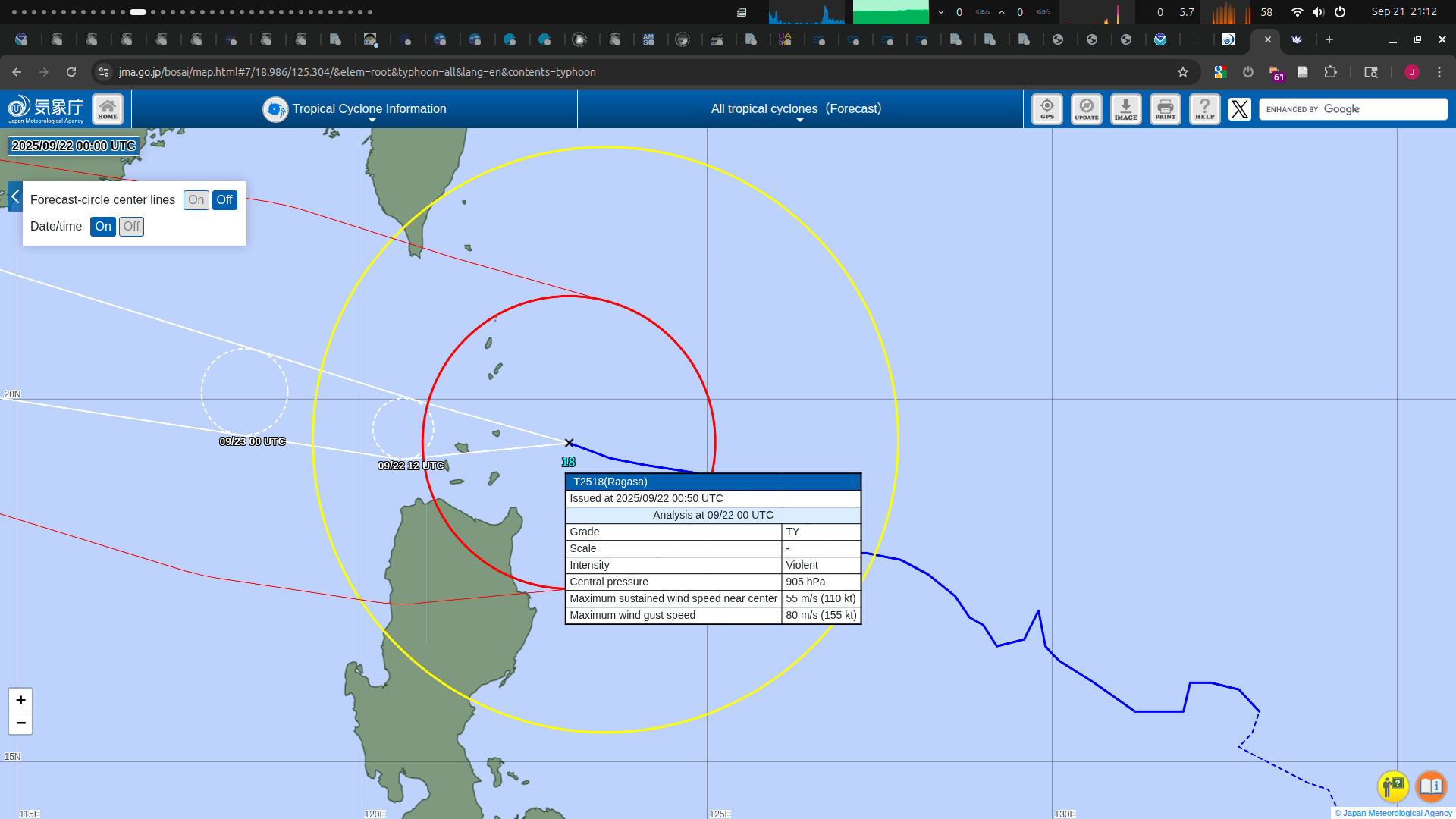Turn On forecast-circle center lines
Image resolution: width=1456 pixels, height=819 pixels.
[x=196, y=200]
